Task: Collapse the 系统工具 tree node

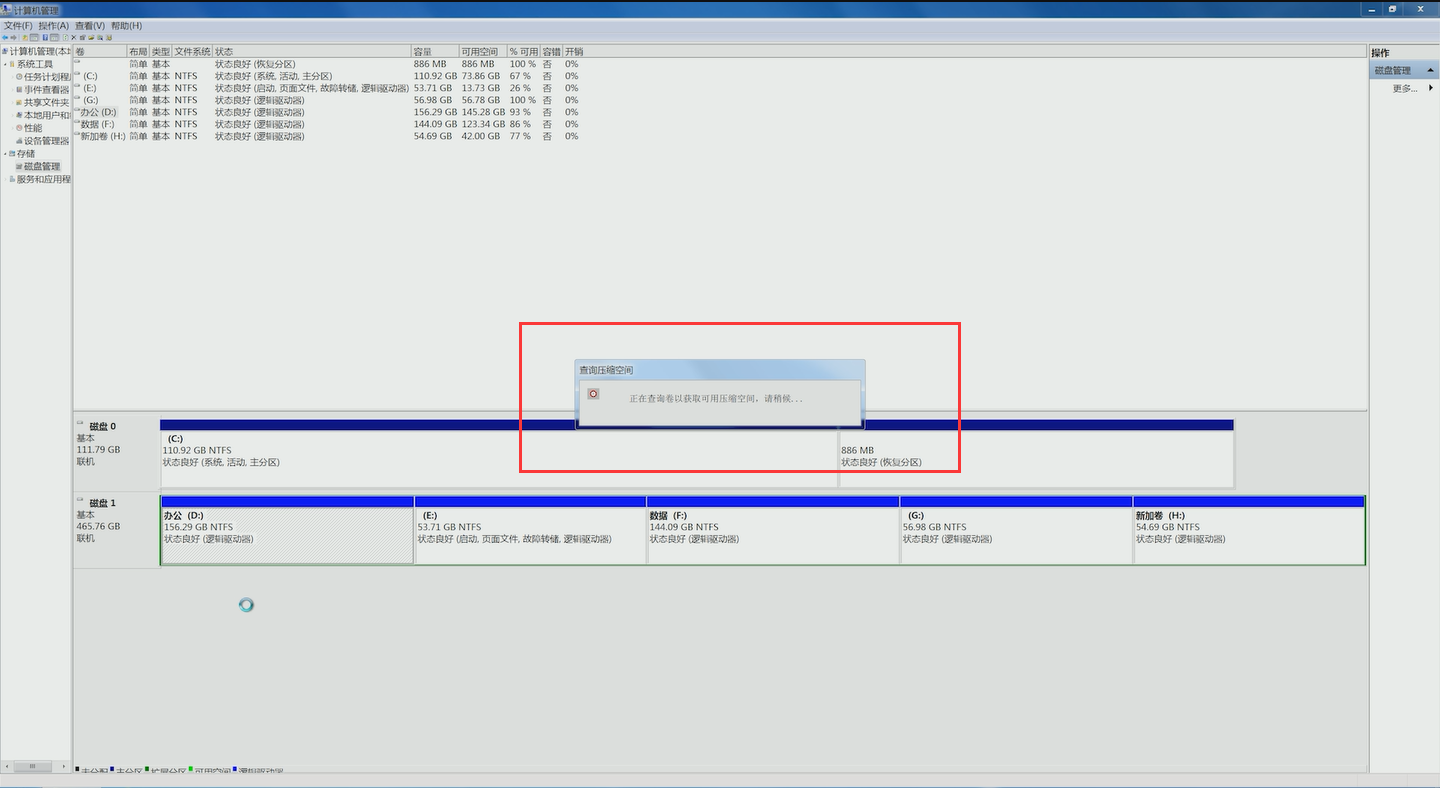Action: [x=5, y=64]
